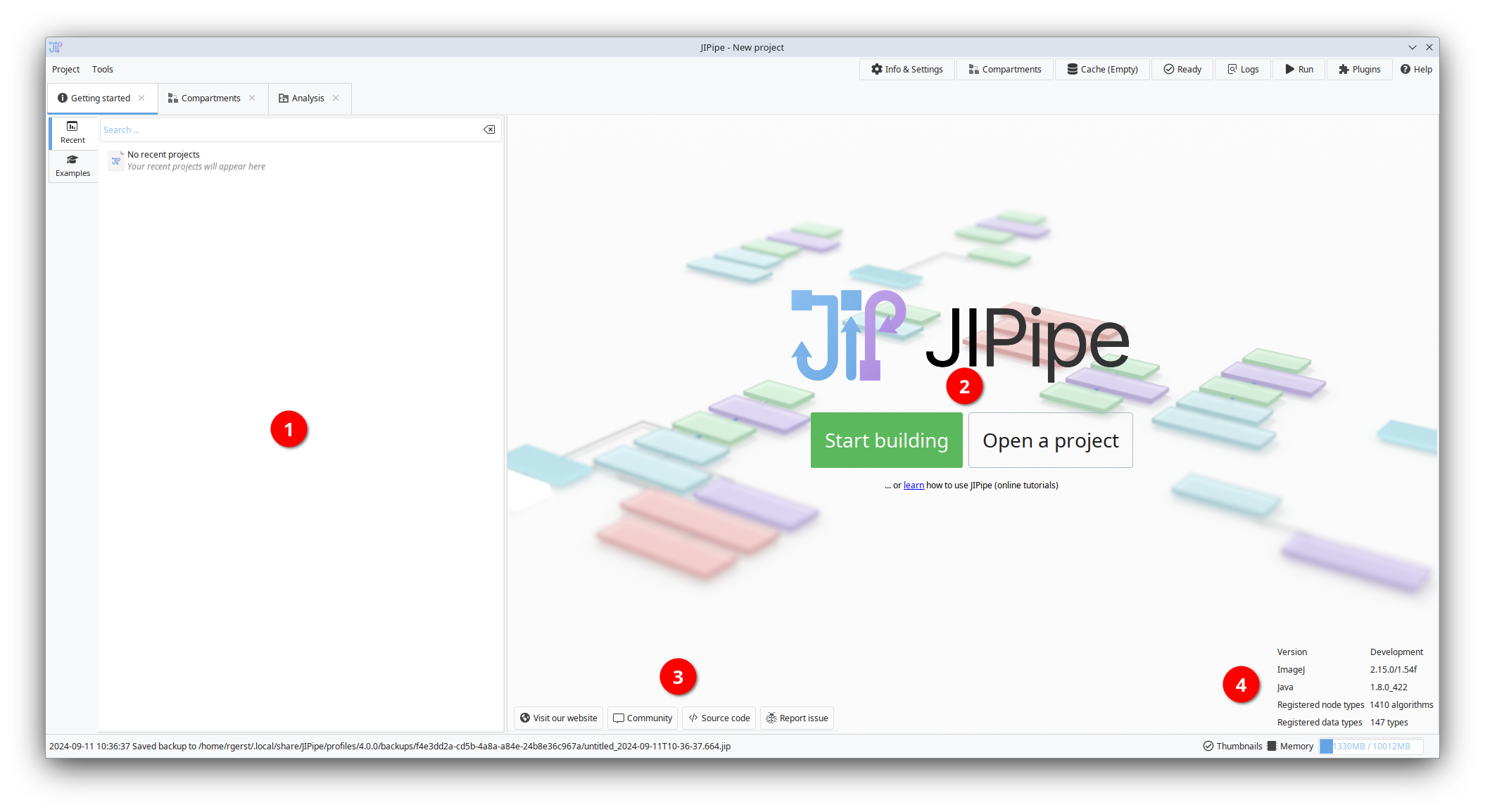This screenshot has height=812, width=1485.
Task: Open the Plugins manager
Action: [1359, 69]
